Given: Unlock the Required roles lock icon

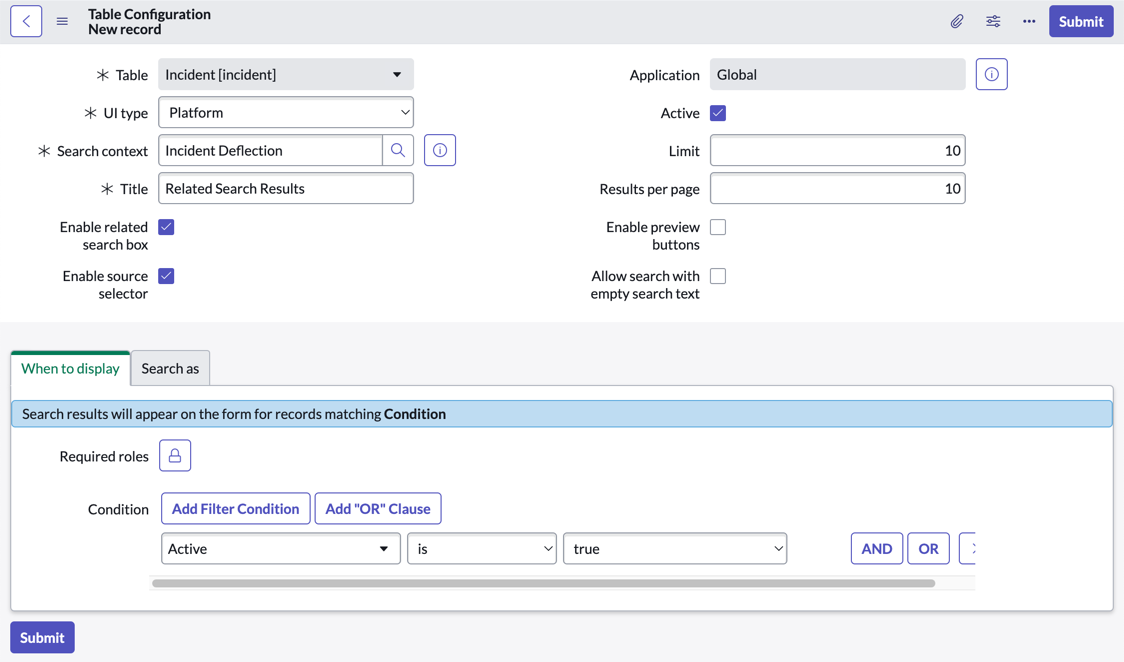Looking at the screenshot, I should pos(175,456).
